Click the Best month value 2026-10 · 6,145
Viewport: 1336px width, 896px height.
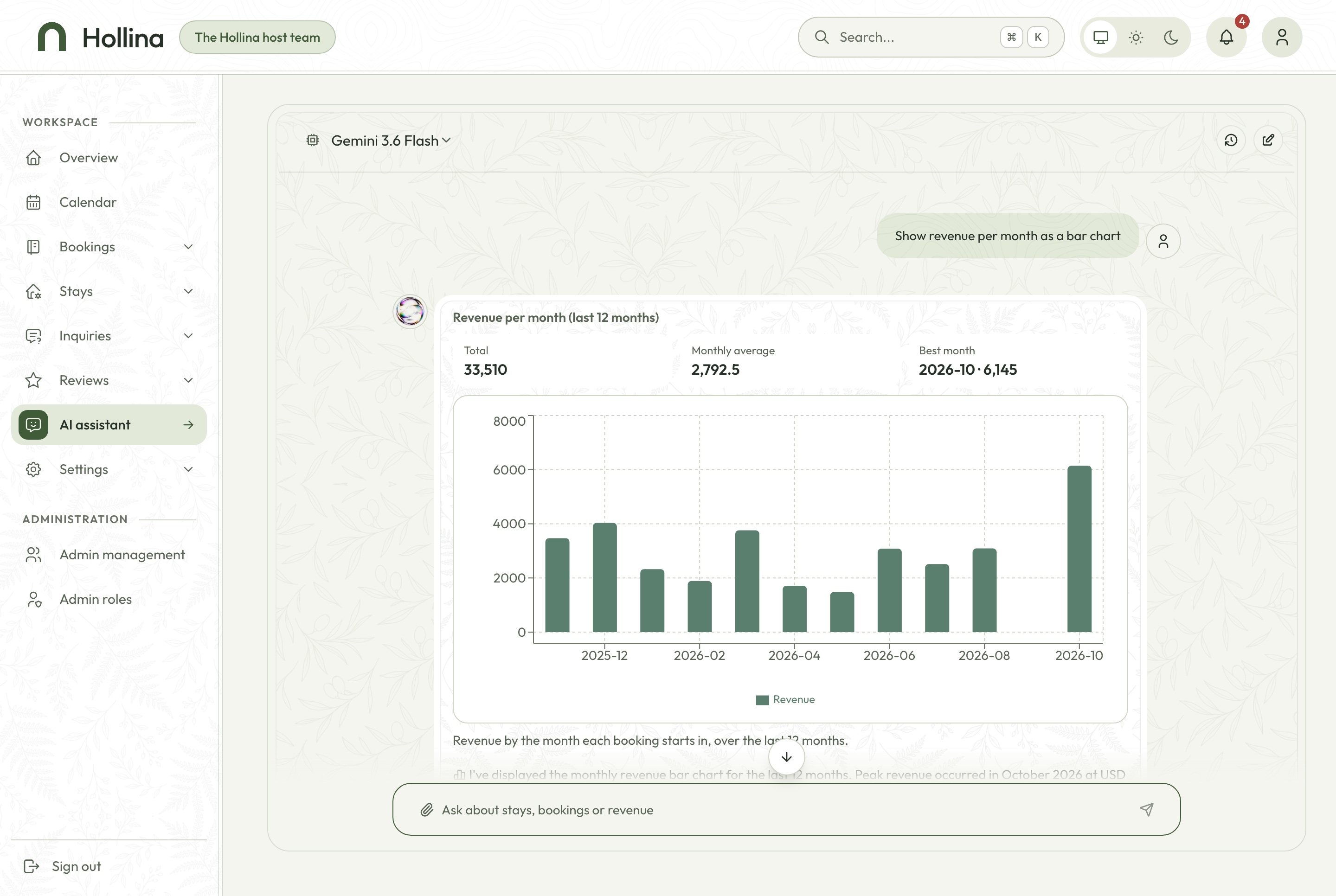pyautogui.click(x=967, y=370)
